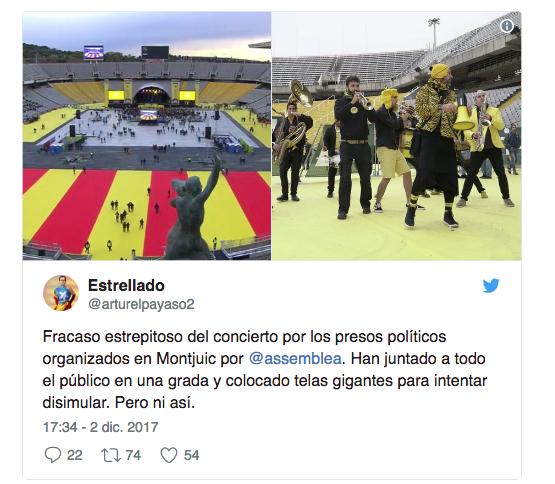Image resolution: width=555 pixels, height=484 pixels.
Task: Open Estrellado's profile avatar
Action: pos(61,293)
